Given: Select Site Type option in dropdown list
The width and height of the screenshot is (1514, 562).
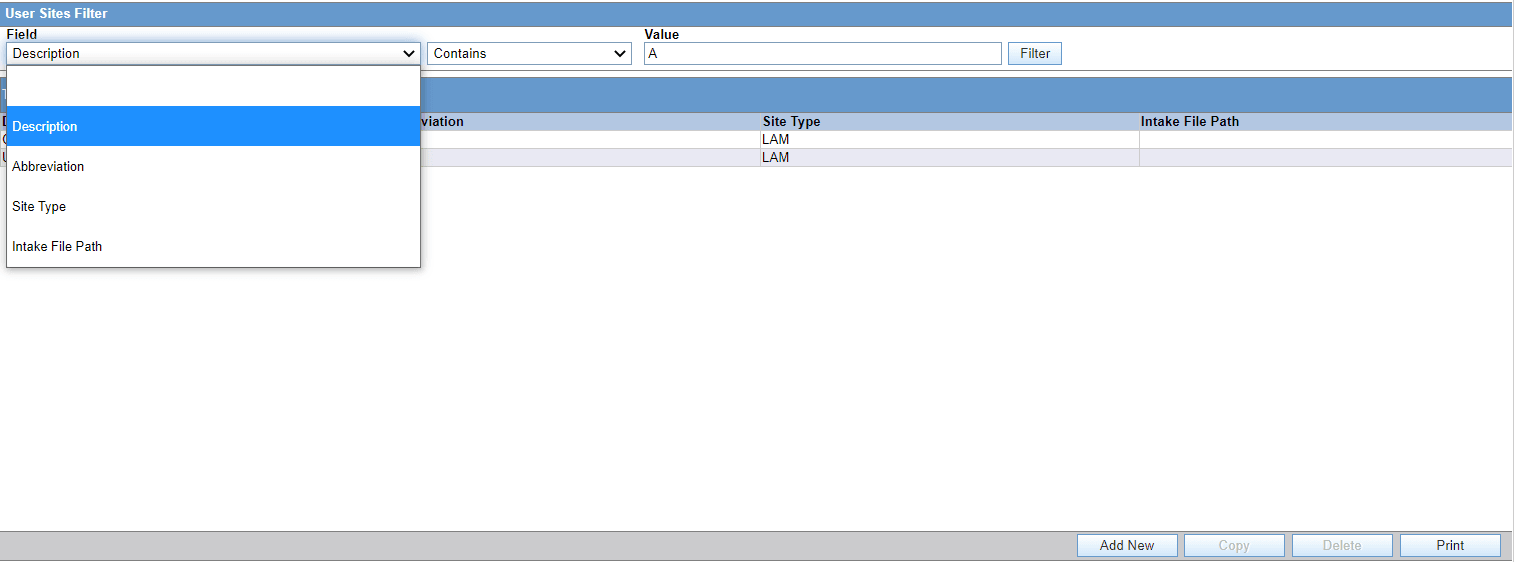Looking at the screenshot, I should tap(213, 206).
